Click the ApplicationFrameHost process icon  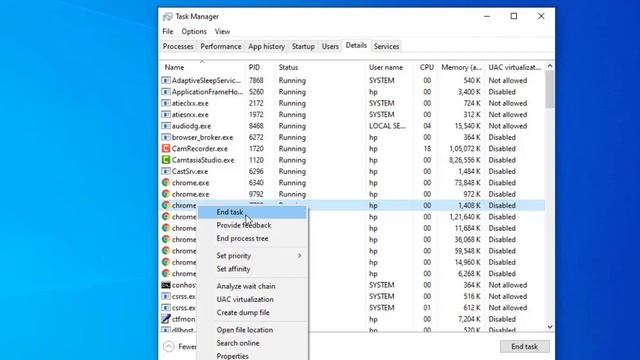[x=166, y=92]
